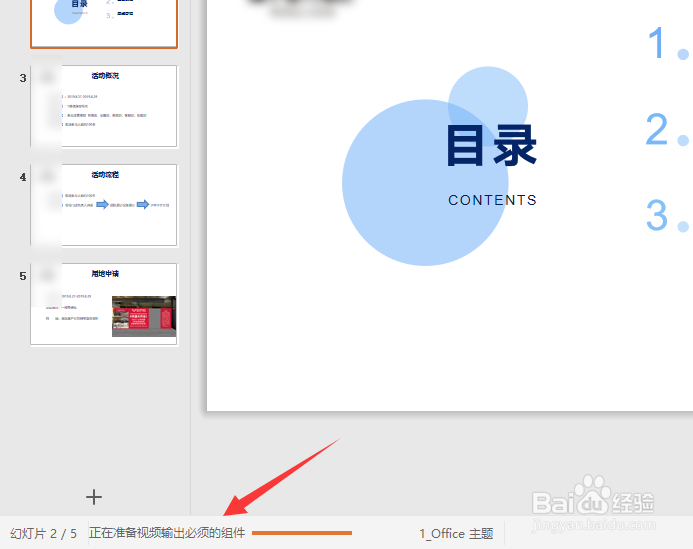Select slide 3 thumbnail 活动概况

[x=104, y=106]
